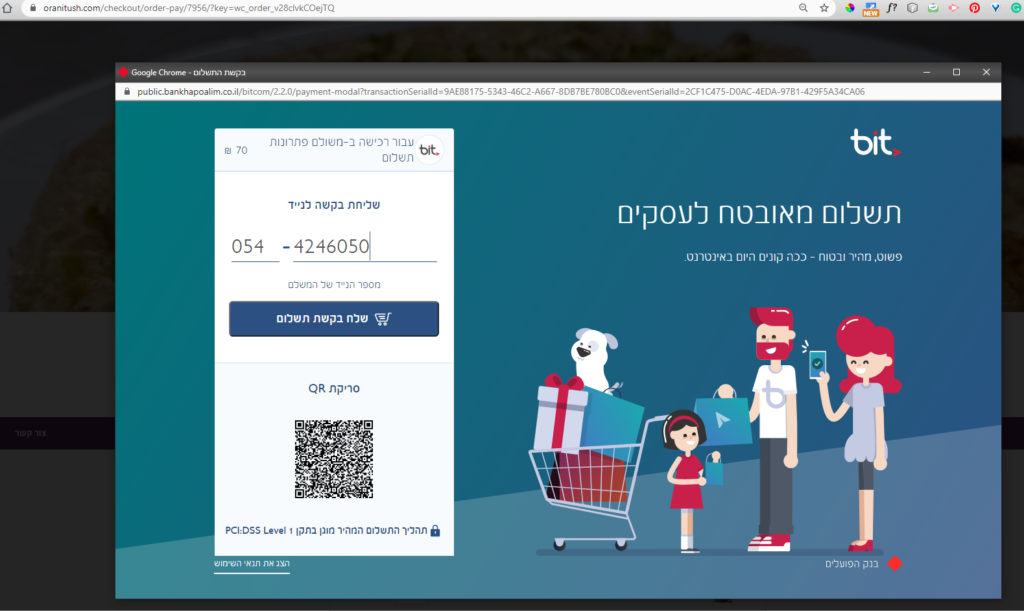The height and width of the screenshot is (611, 1024).
Task: Click the f? font extension icon
Action: (x=891, y=8)
